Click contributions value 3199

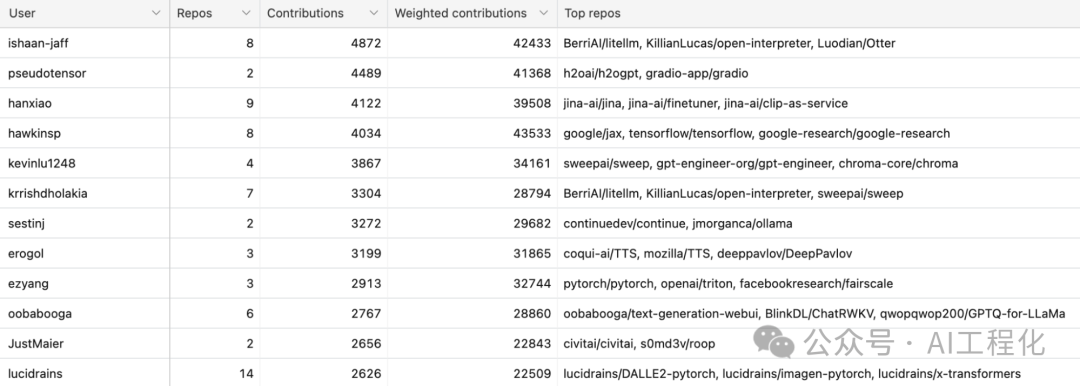click(366, 253)
